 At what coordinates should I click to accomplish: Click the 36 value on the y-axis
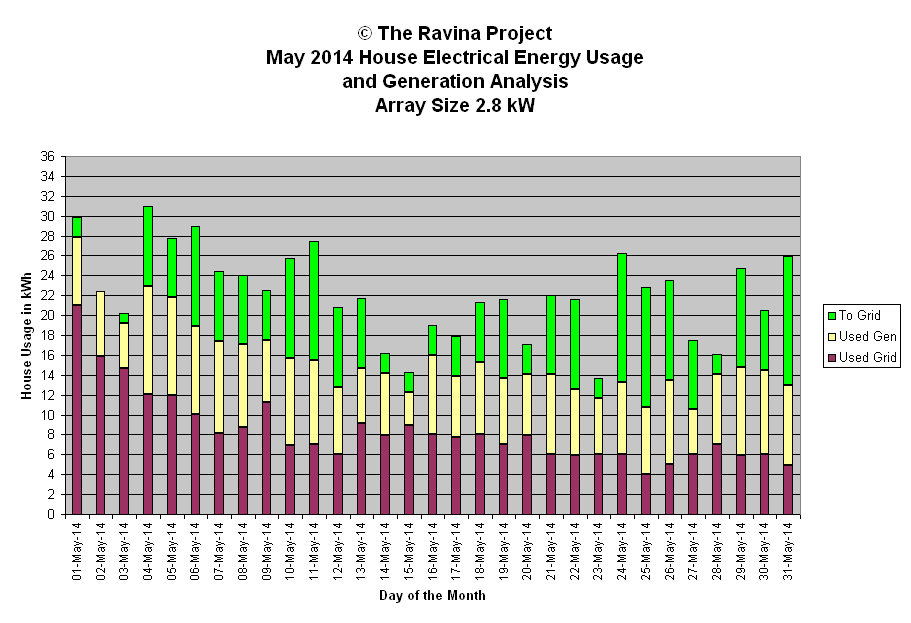(x=48, y=157)
